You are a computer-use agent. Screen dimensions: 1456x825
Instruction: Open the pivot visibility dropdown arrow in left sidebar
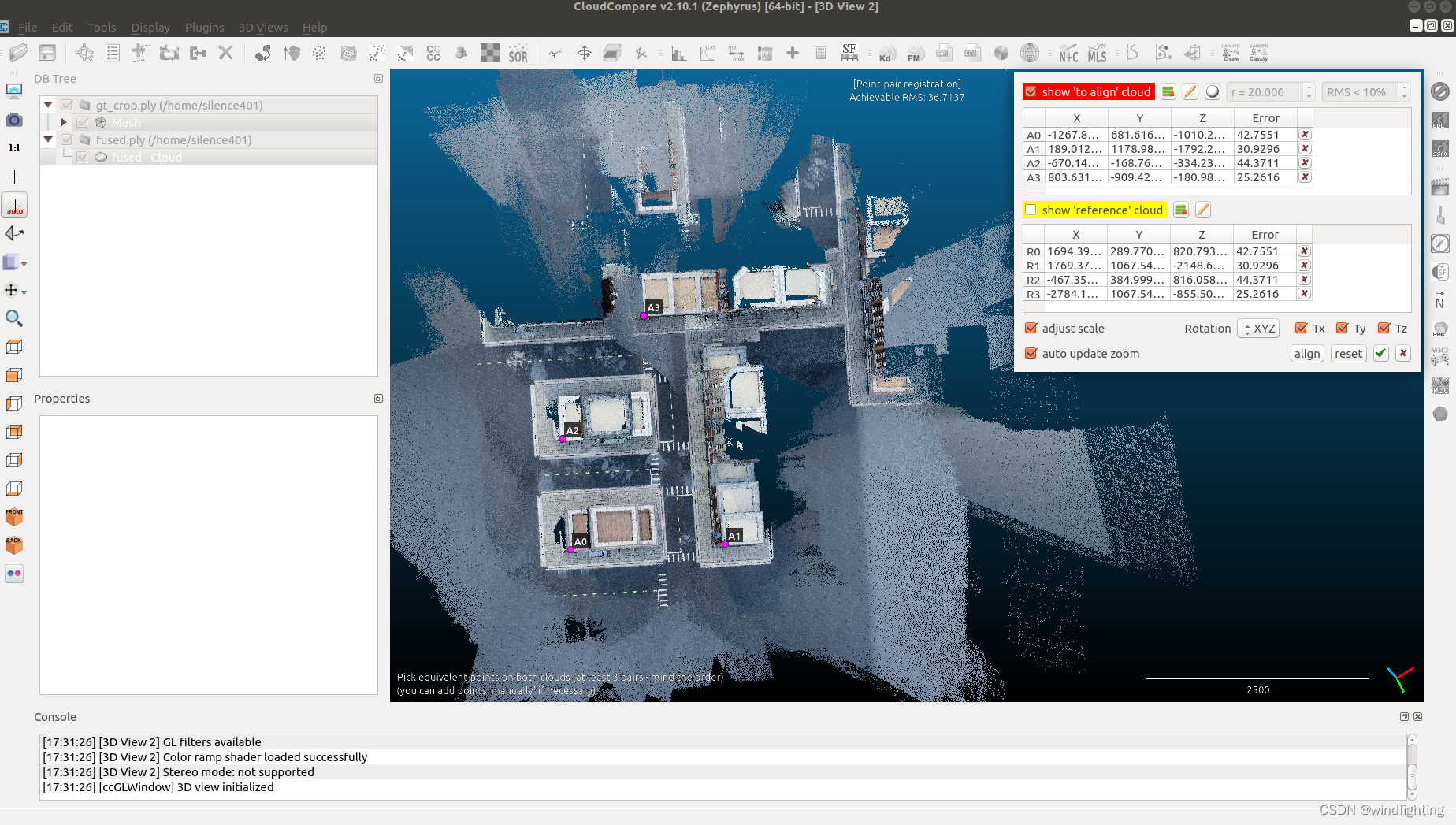(24, 292)
